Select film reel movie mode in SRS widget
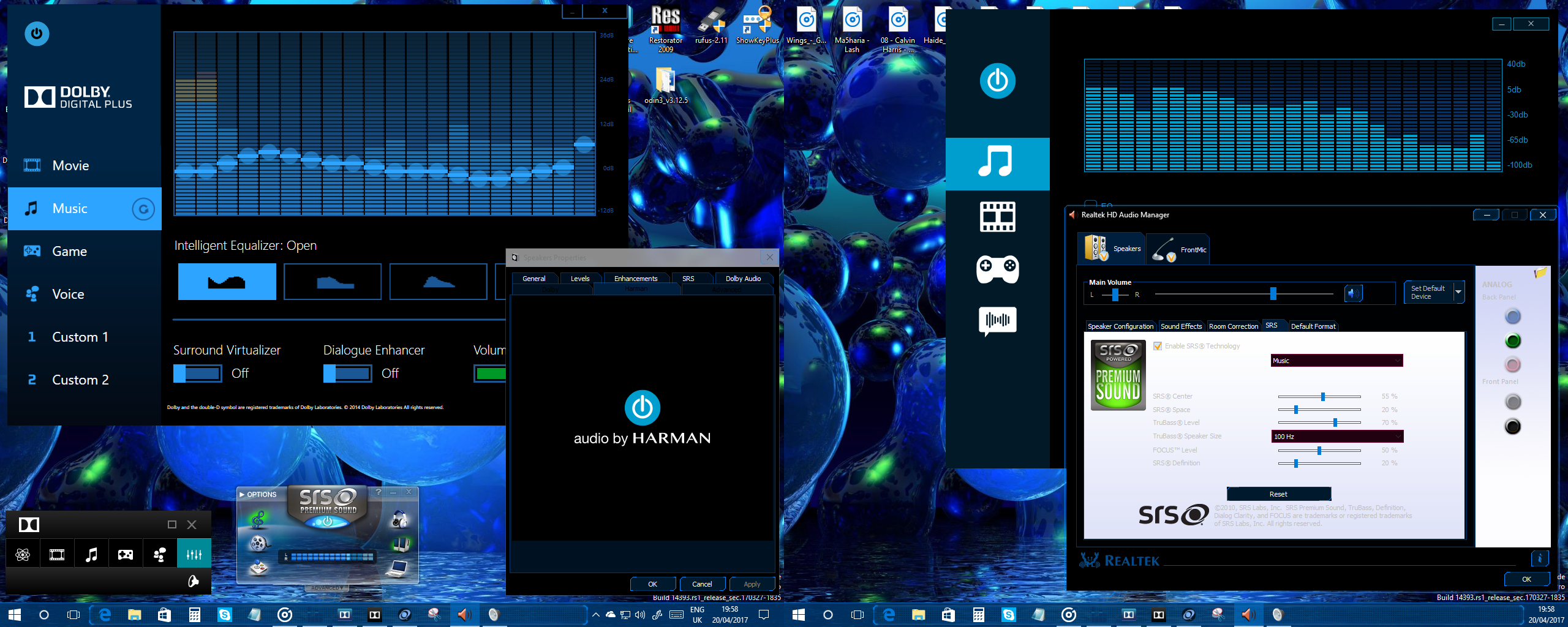Image resolution: width=1568 pixels, height=627 pixels. (x=258, y=543)
